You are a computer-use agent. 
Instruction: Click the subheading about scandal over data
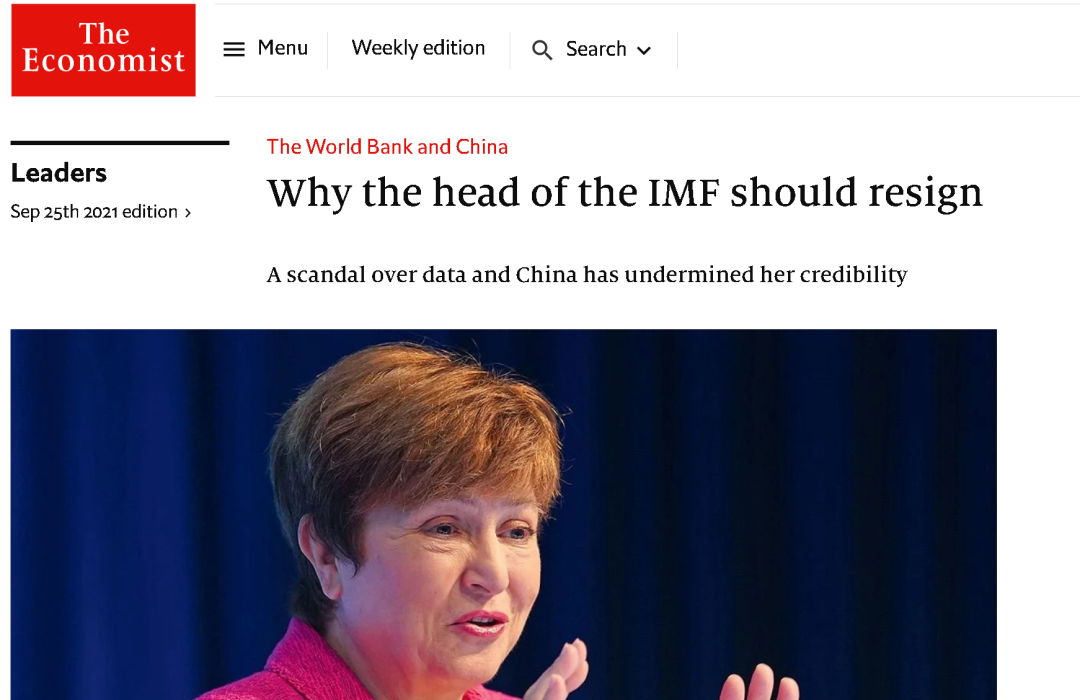tap(587, 275)
